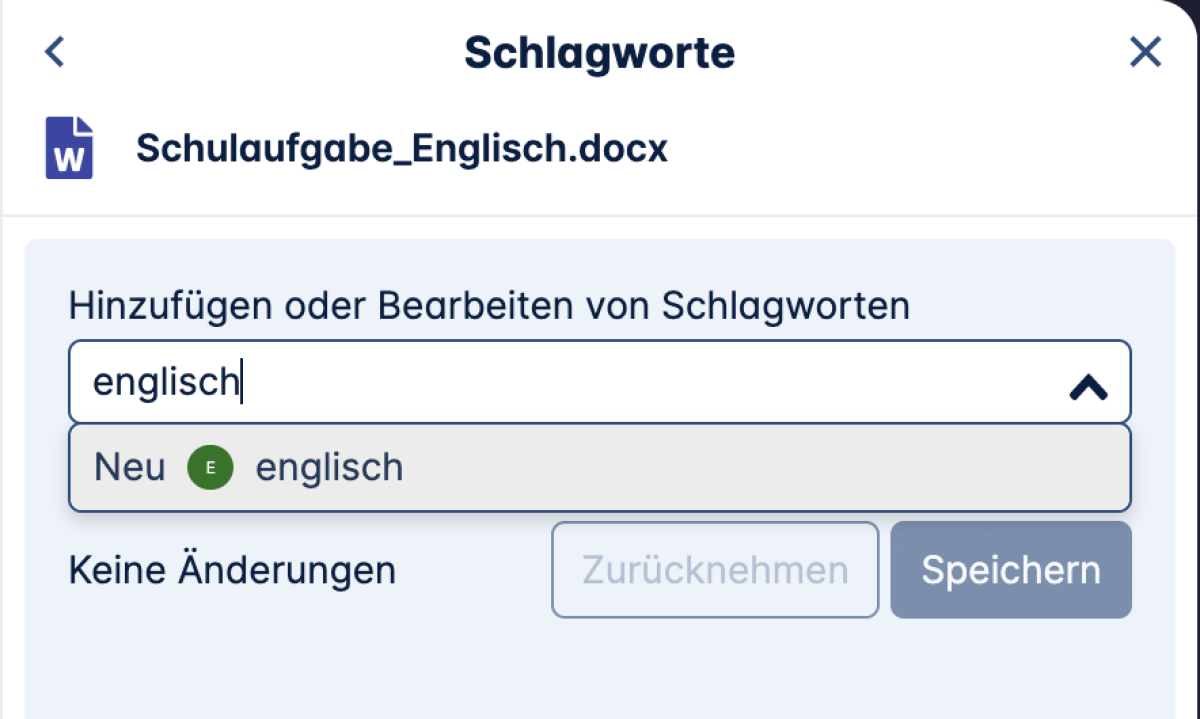Click the Word document file icon
Viewport: 1200px width, 719px height.
point(69,148)
